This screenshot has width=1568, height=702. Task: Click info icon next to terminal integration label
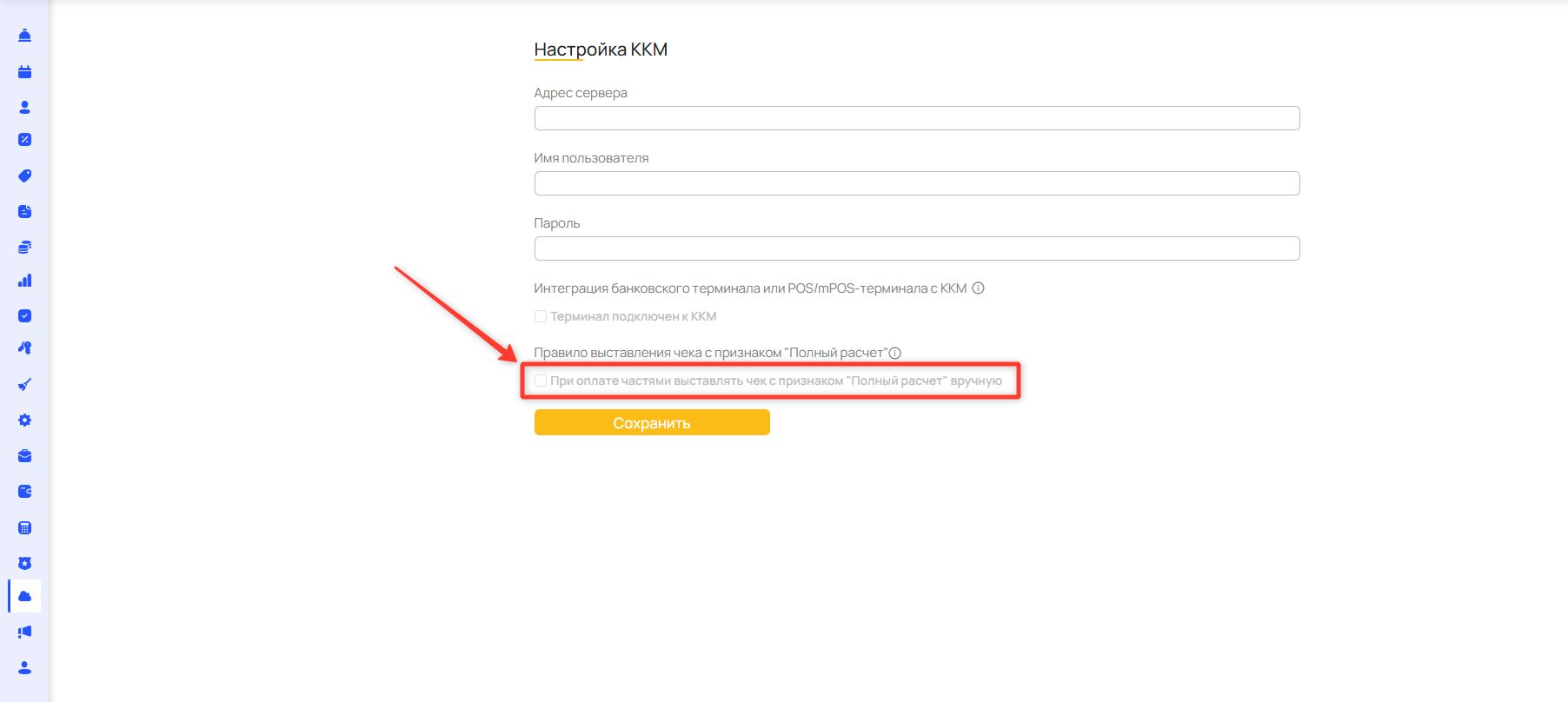978,288
